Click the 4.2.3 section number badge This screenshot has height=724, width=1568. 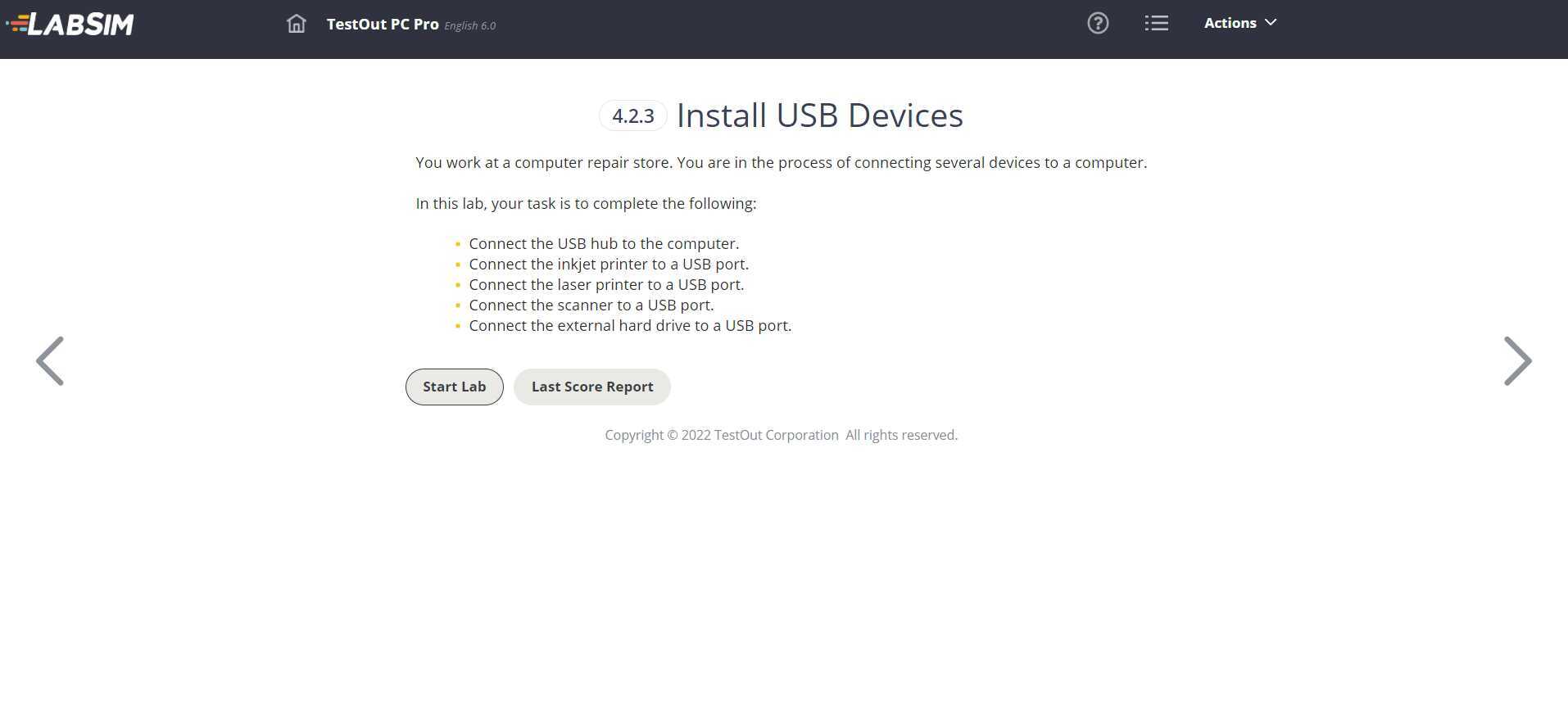pyautogui.click(x=632, y=115)
